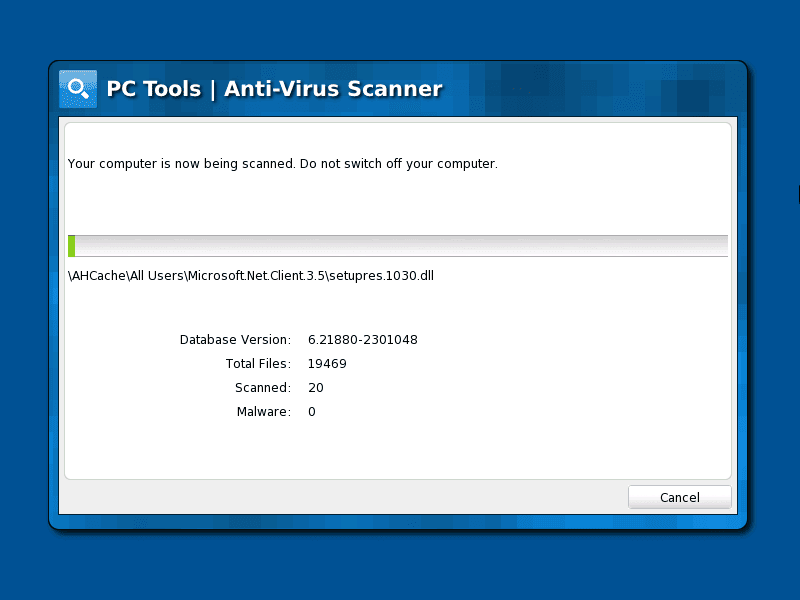The width and height of the screenshot is (800, 600).
Task: Click the 'Your computer is now being scanned' message
Action: coord(283,164)
